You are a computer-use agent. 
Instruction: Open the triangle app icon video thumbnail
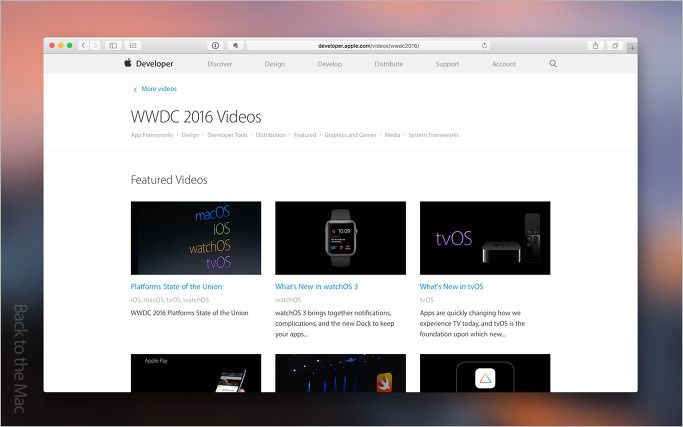(x=485, y=373)
